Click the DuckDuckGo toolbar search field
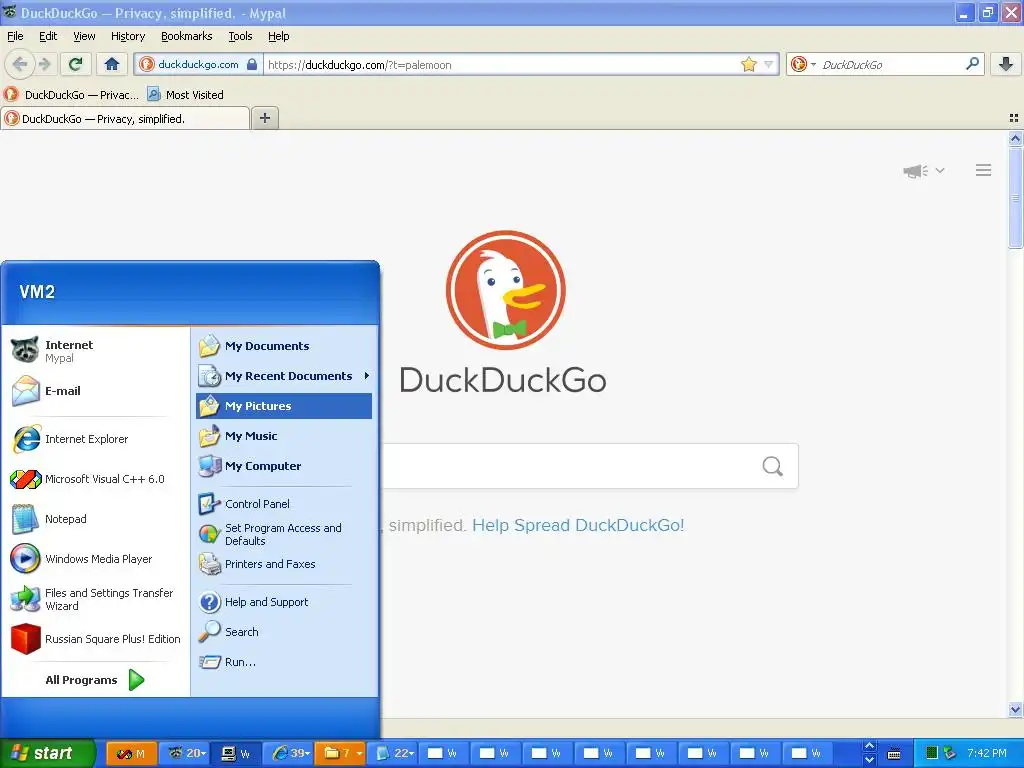Image resolution: width=1024 pixels, height=768 pixels. (x=891, y=64)
